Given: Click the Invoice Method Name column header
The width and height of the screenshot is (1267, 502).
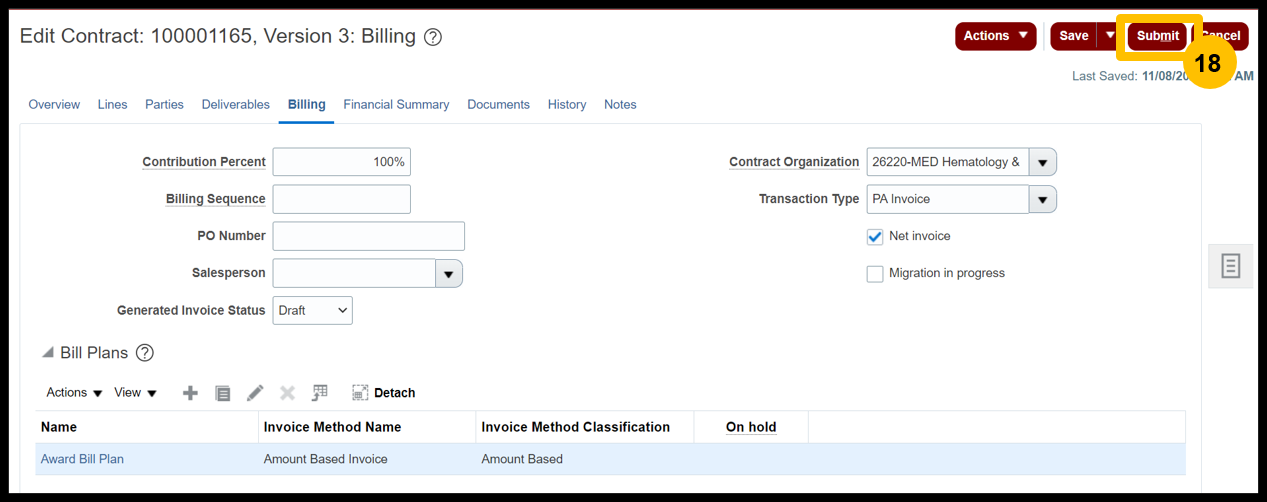Looking at the screenshot, I should tap(367, 427).
